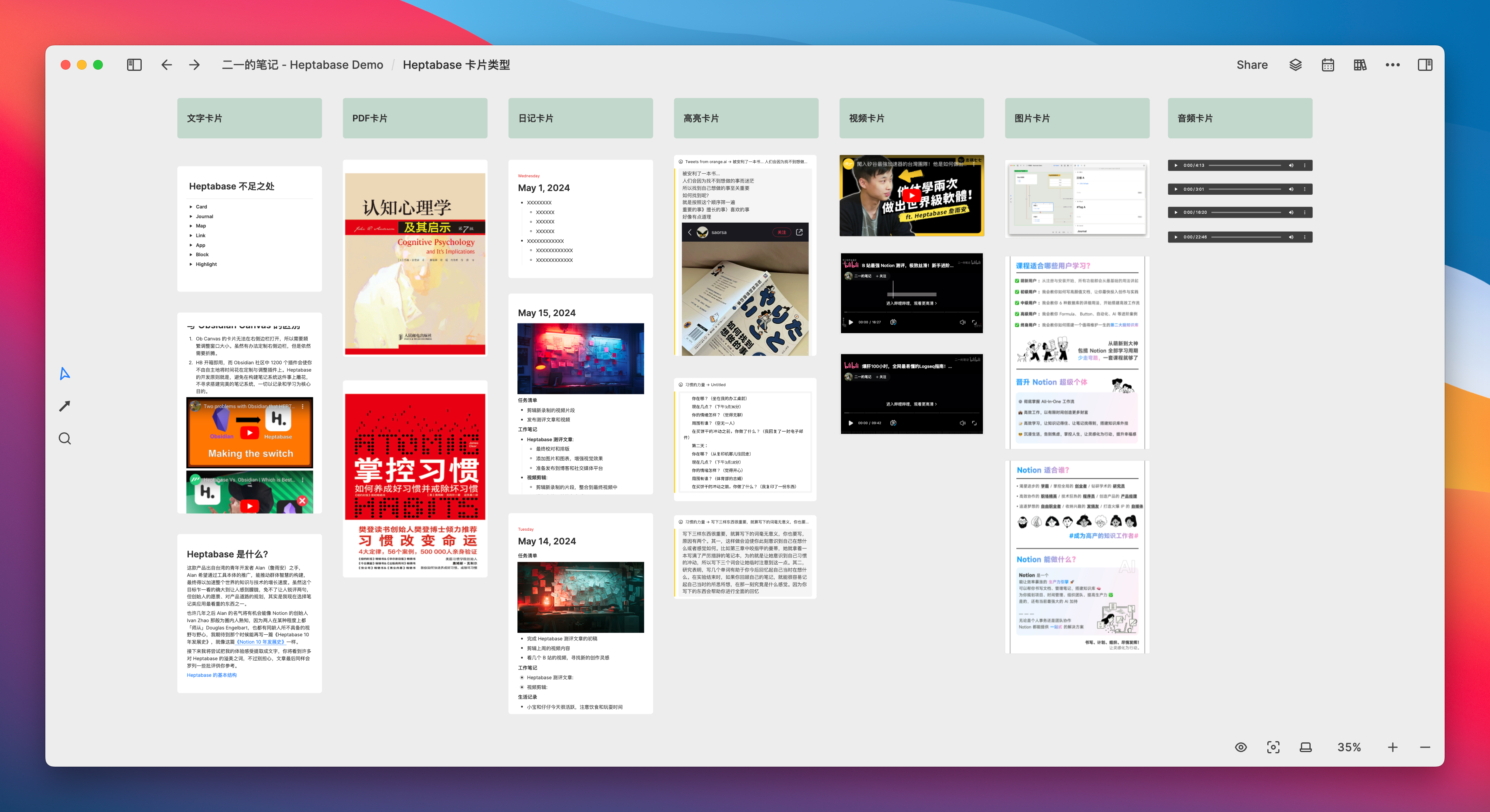Expand the Link toggle item

191,236
